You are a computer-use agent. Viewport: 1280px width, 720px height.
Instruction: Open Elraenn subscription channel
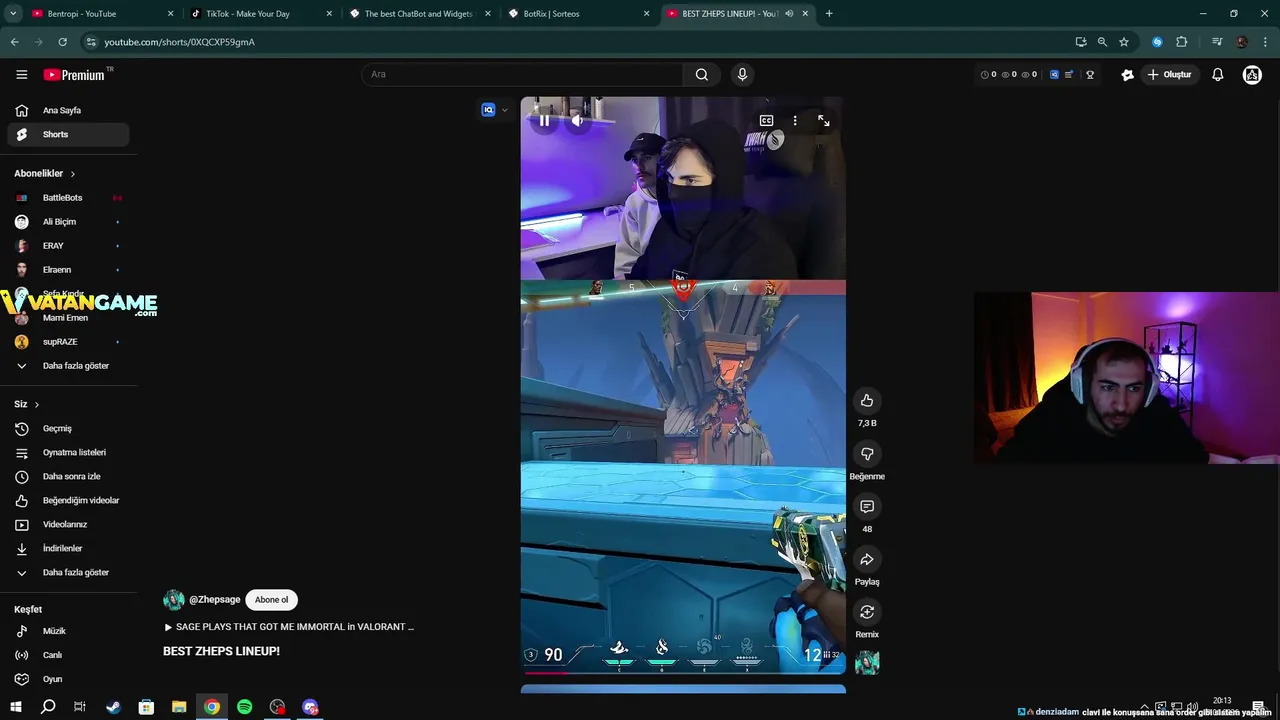click(x=68, y=270)
